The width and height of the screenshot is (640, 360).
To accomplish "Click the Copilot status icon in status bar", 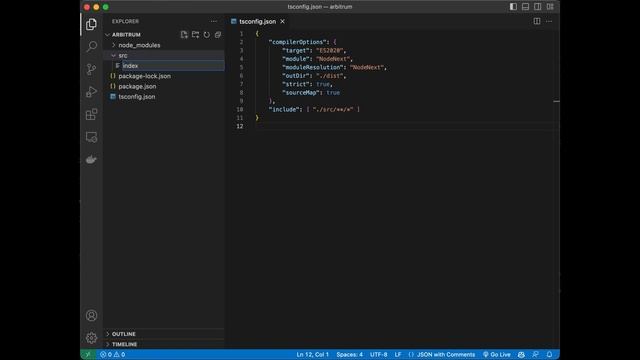I will click(x=521, y=354).
